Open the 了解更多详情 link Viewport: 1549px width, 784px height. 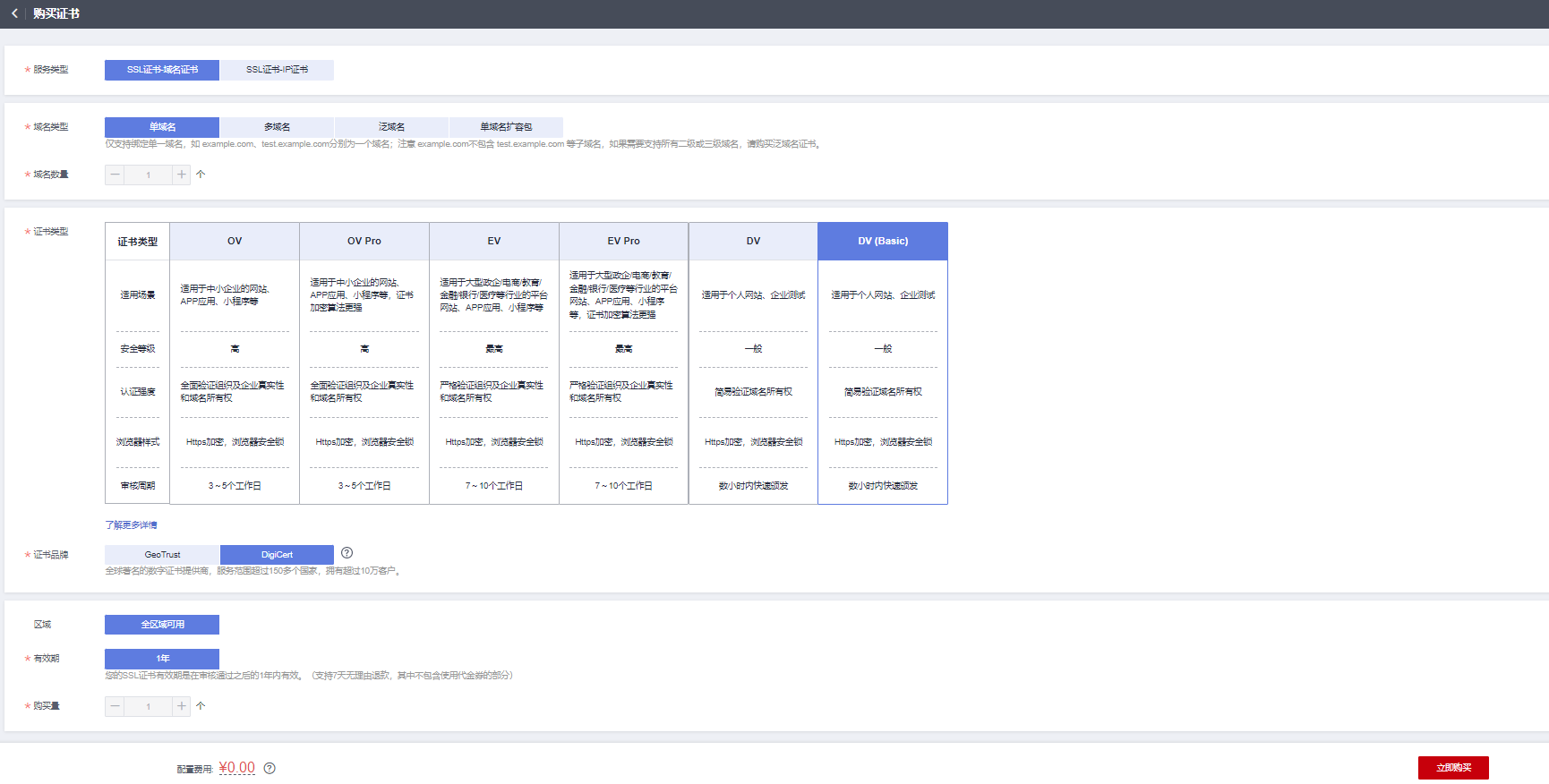pyautogui.click(x=131, y=525)
